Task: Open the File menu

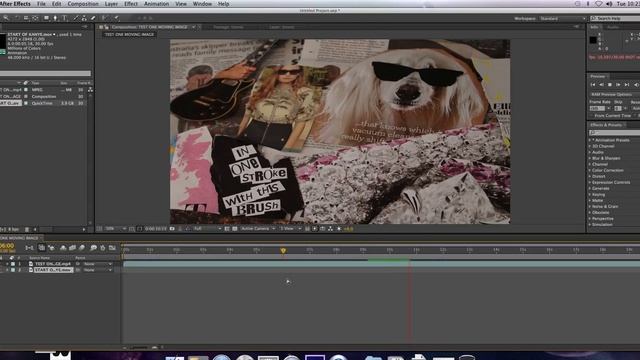Action: click(41, 4)
